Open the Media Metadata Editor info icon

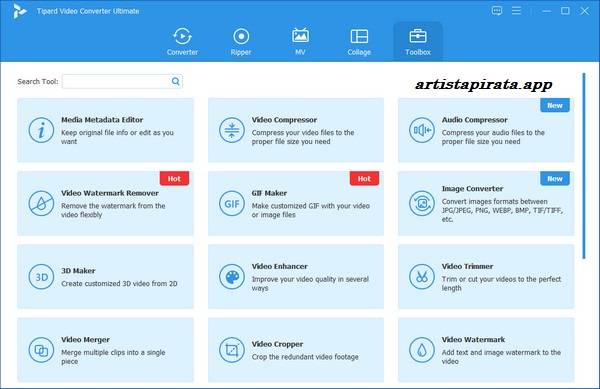point(41,130)
